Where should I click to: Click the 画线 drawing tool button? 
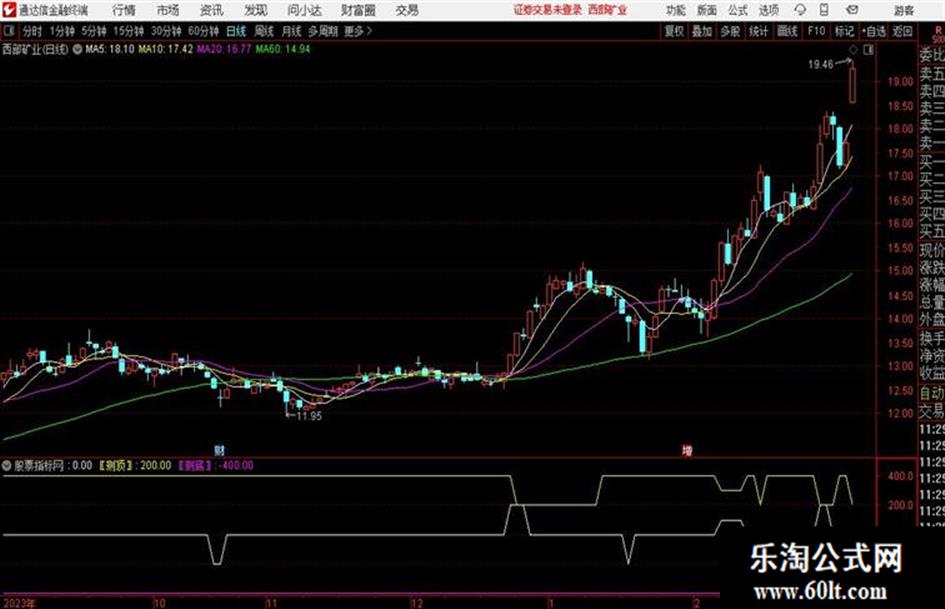click(x=787, y=31)
